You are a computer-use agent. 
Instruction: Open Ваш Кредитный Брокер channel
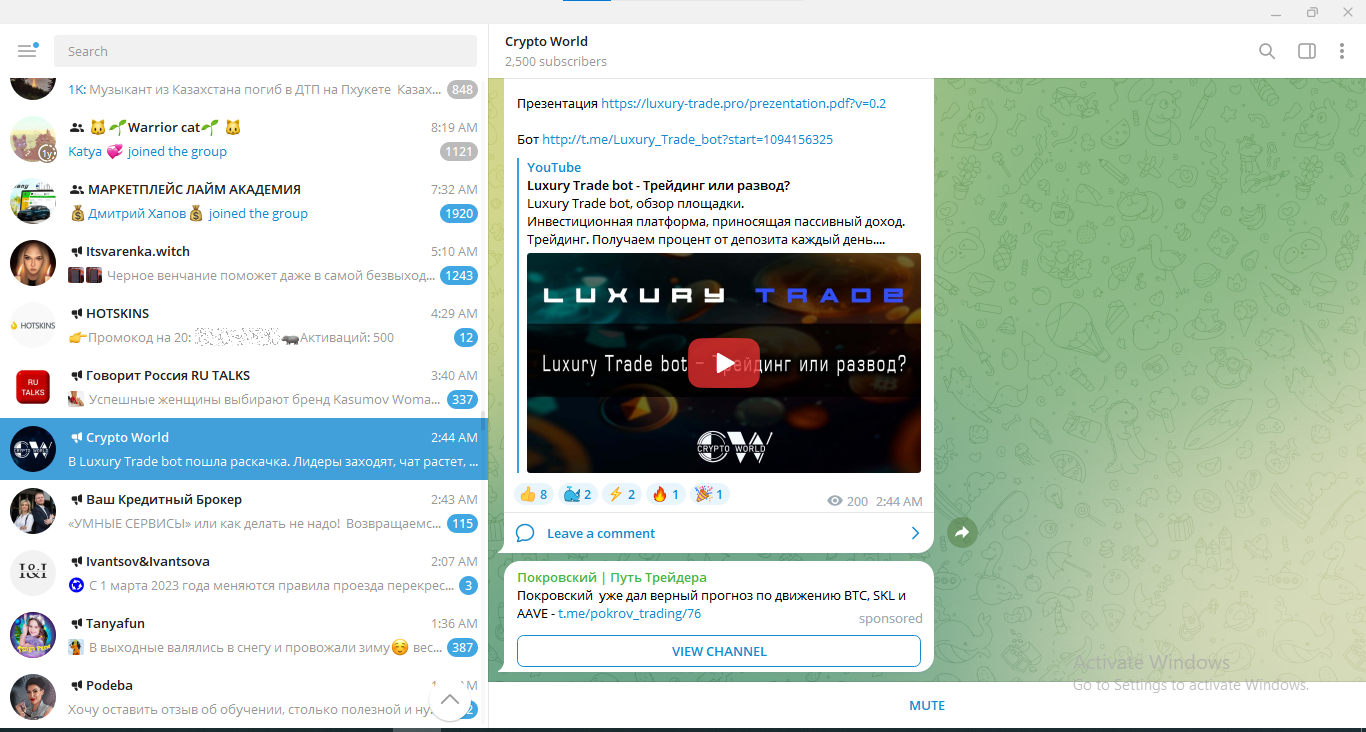244,511
